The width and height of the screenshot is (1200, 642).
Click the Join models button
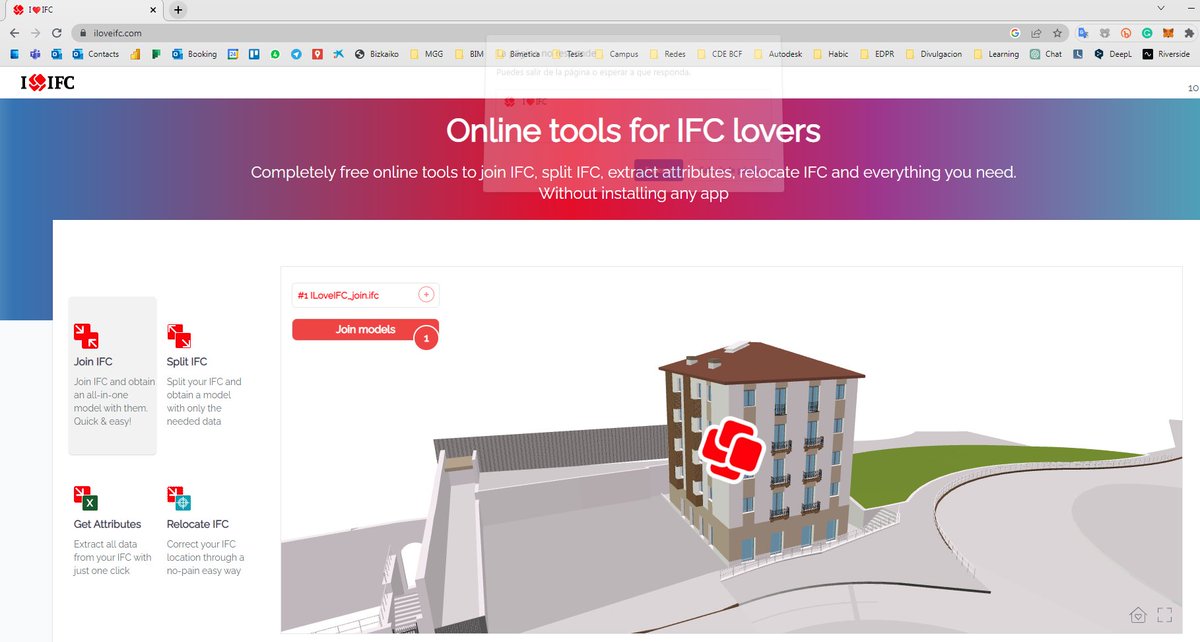365,330
